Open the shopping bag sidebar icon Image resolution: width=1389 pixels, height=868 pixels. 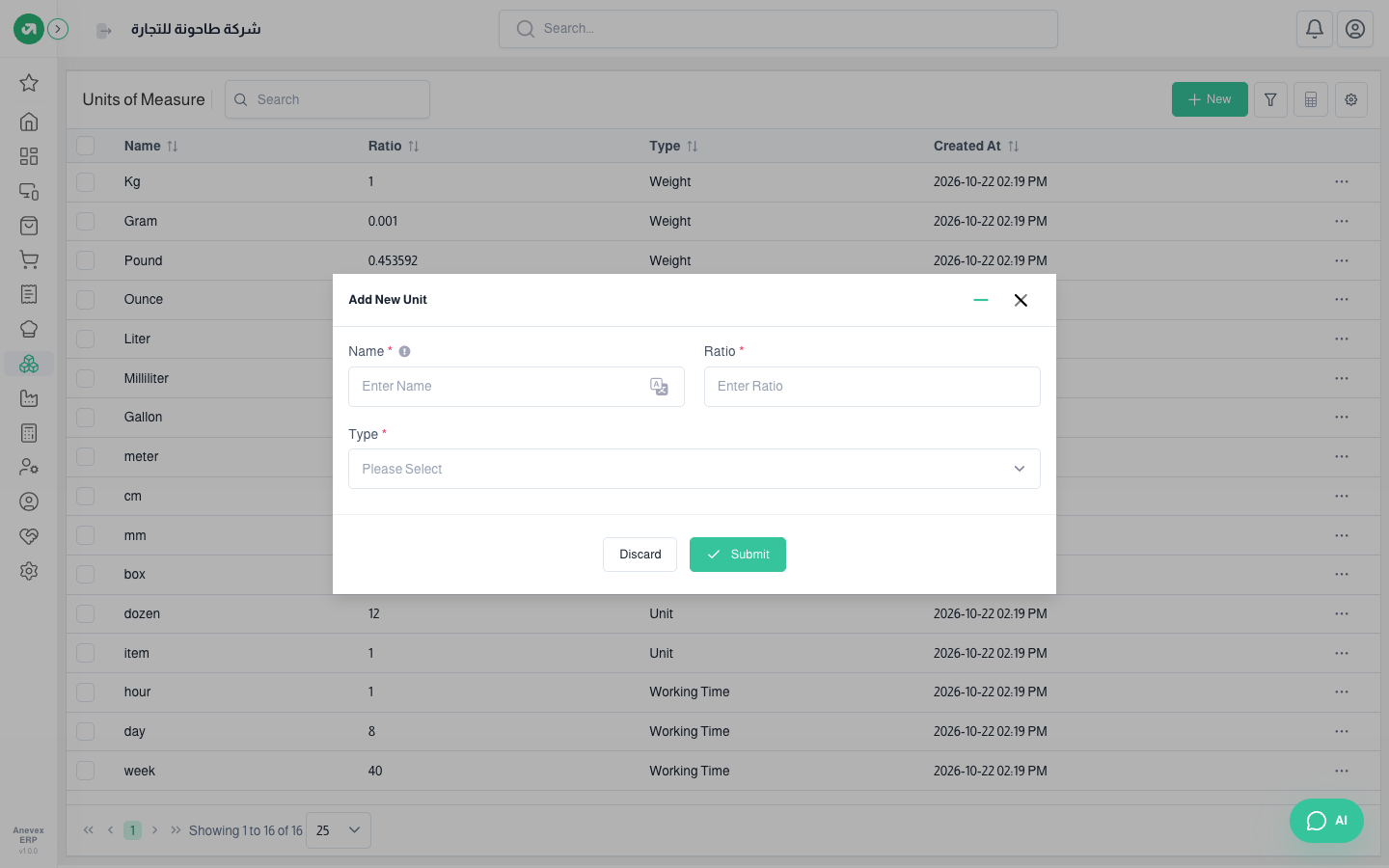click(x=29, y=226)
